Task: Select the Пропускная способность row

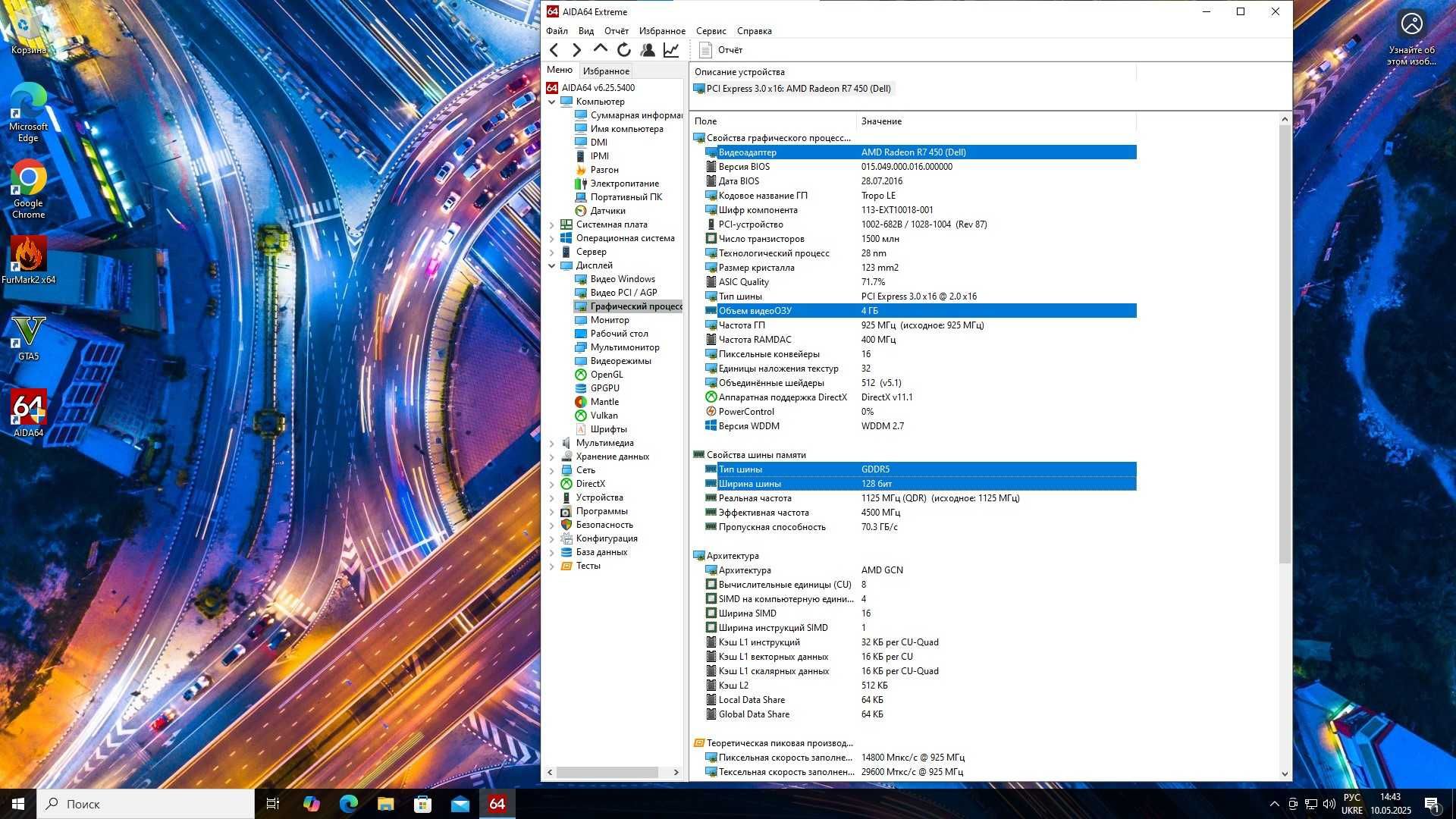Action: tap(921, 527)
